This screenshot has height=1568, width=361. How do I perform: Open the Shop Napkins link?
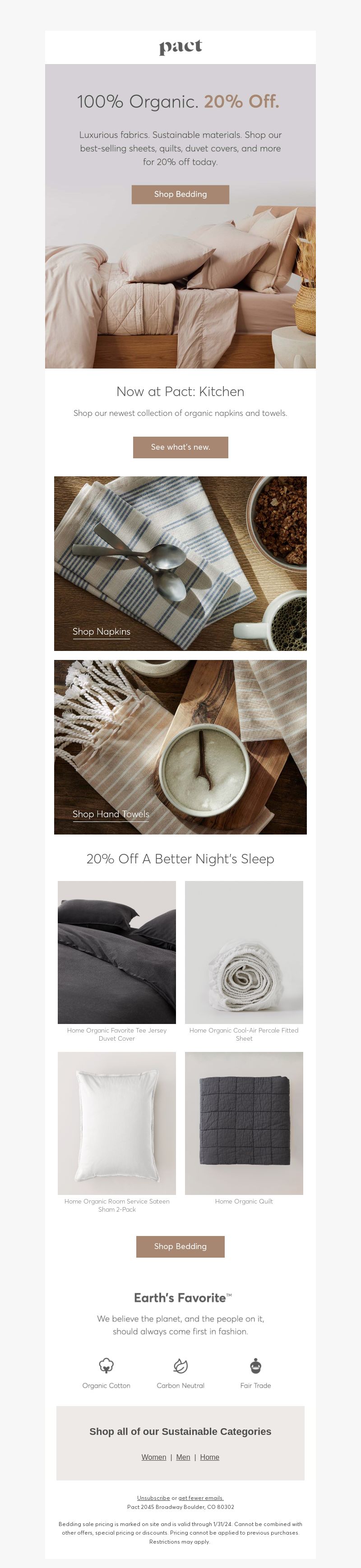pyautogui.click(x=101, y=632)
